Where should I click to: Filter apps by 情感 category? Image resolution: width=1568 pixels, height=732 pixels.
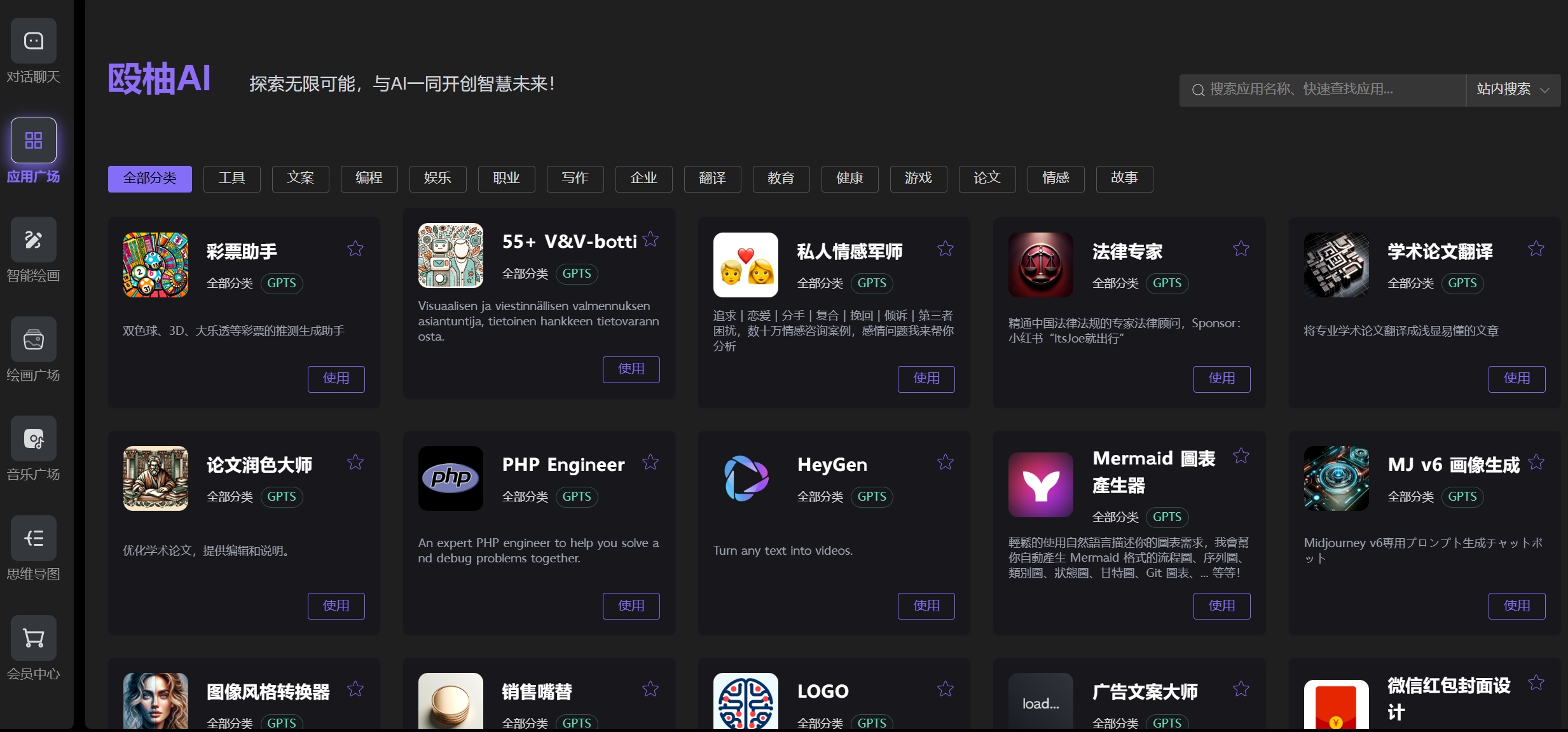1056,179
